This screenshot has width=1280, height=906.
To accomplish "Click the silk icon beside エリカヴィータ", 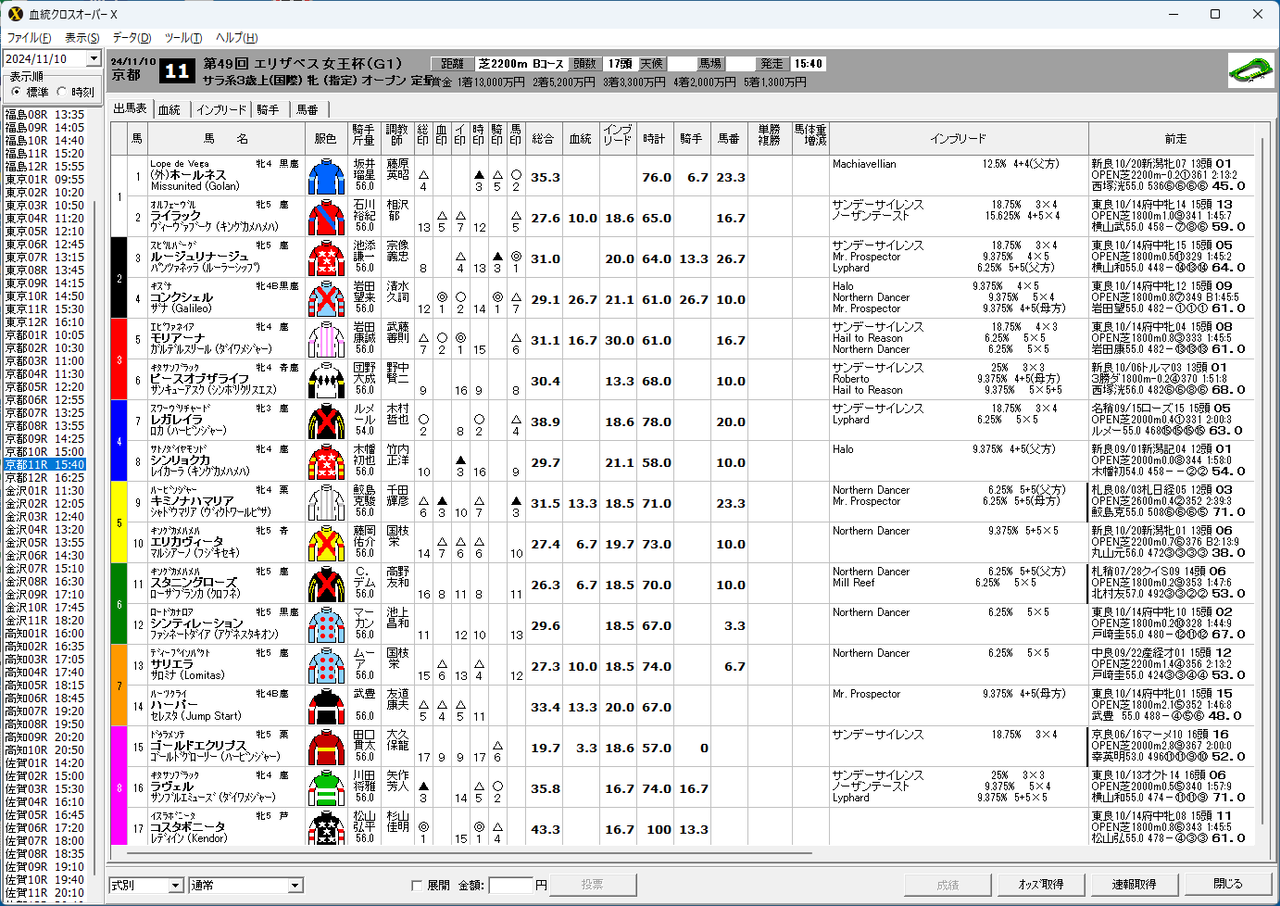I will 325,543.
